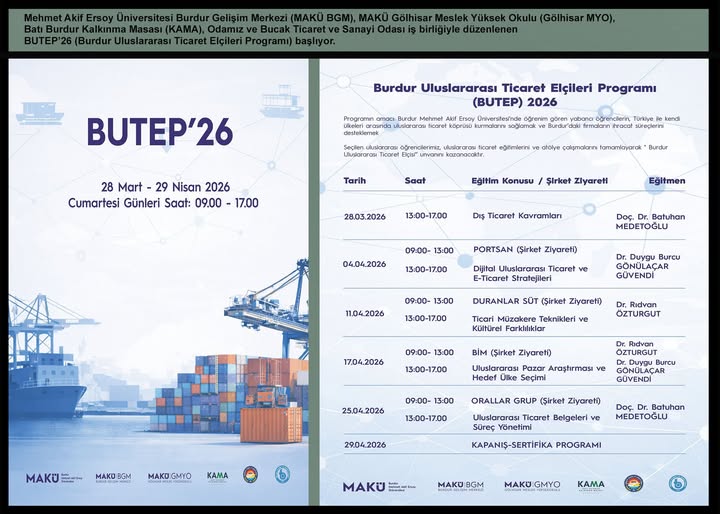Click the KAPANIŞ-SERTİFİKA PROGRAMI row
The width and height of the screenshot is (720, 514).
[x=536, y=443]
